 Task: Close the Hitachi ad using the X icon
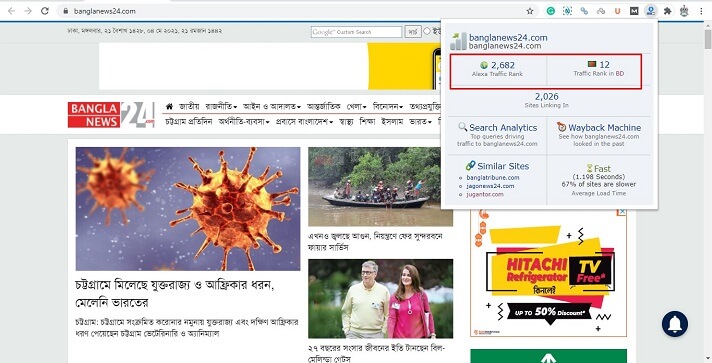(x=623, y=212)
